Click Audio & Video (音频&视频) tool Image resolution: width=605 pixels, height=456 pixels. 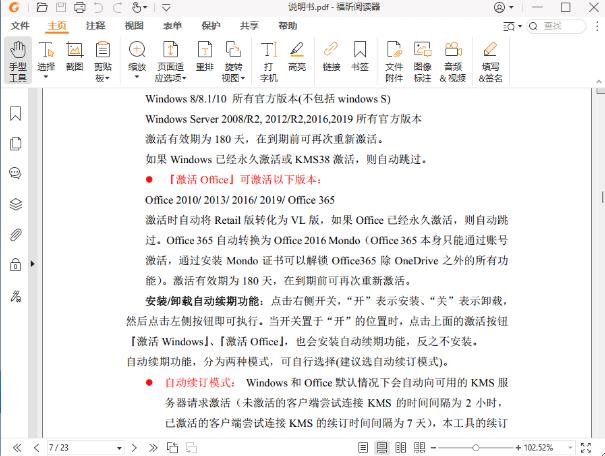point(453,61)
